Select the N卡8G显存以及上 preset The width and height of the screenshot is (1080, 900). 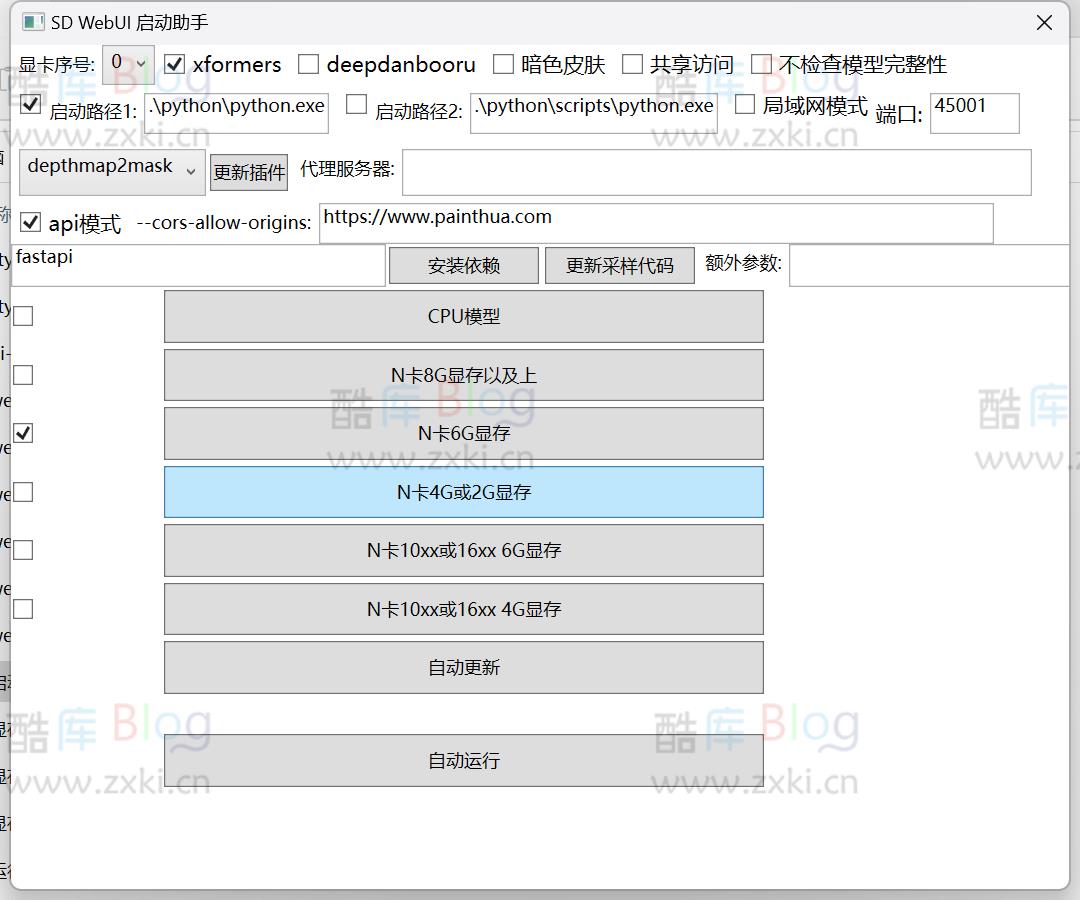pos(463,374)
